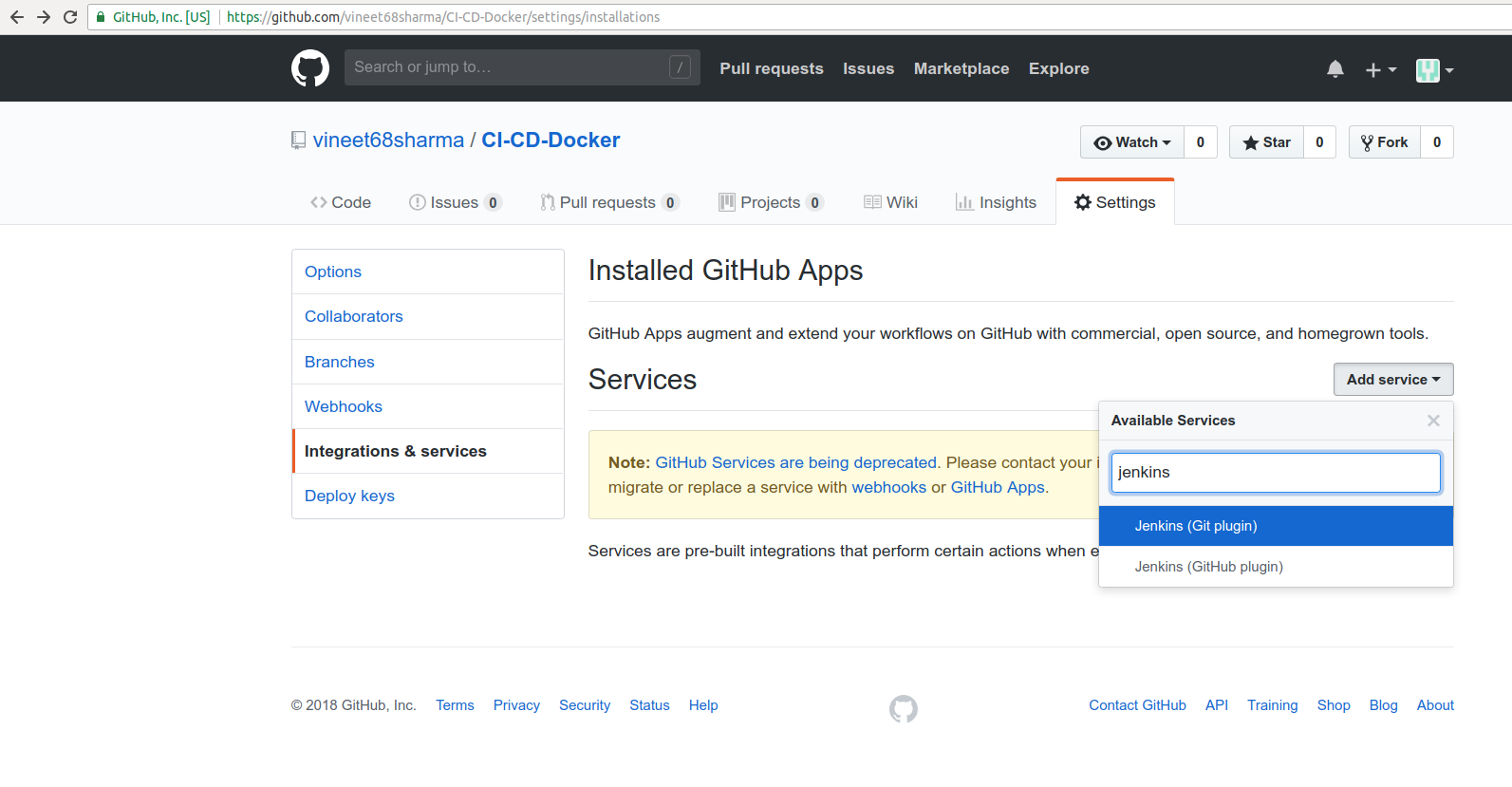Click the jenkins service filter field
1512x787 pixels.
pos(1276,473)
